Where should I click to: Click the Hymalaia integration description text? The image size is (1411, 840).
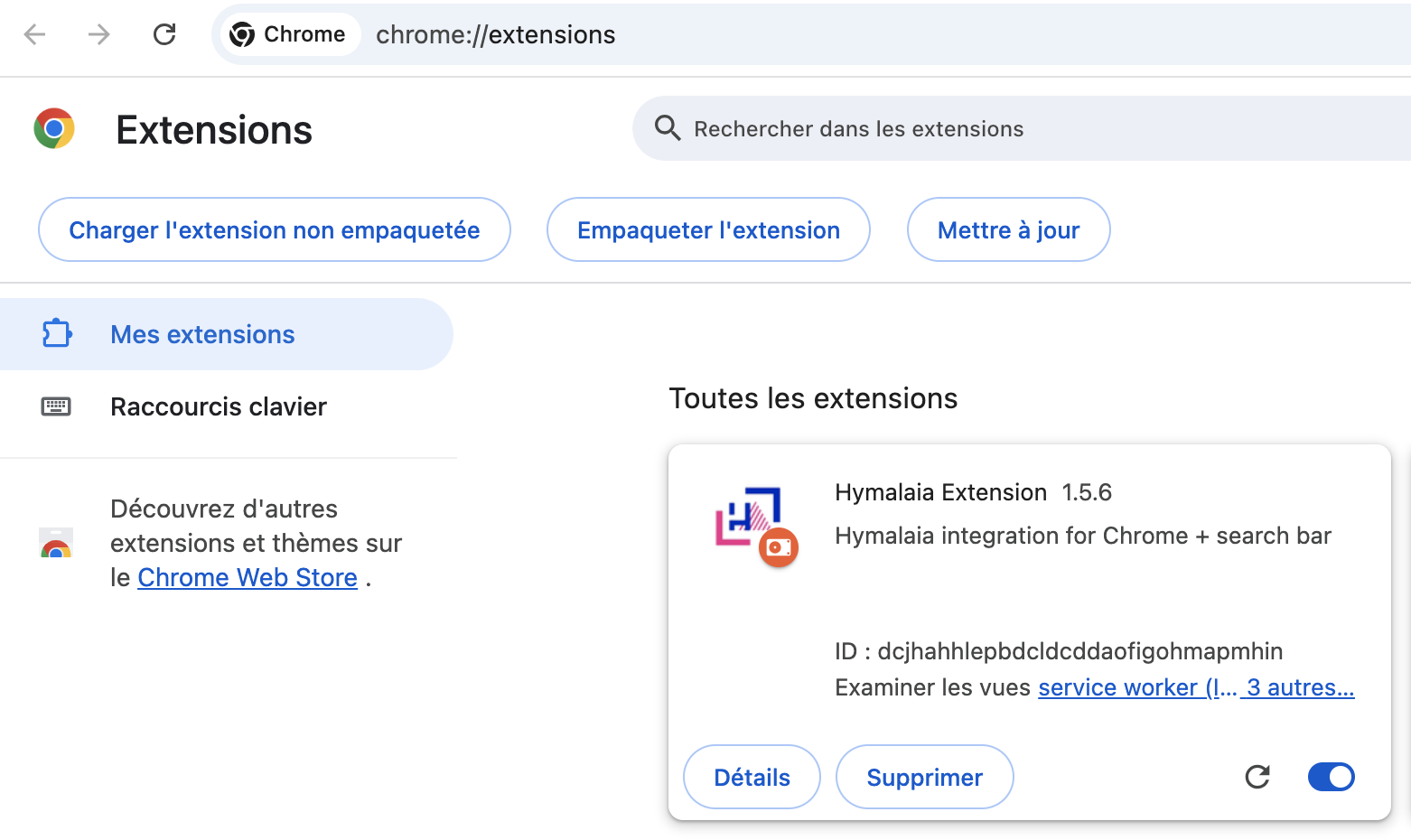tap(1083, 536)
